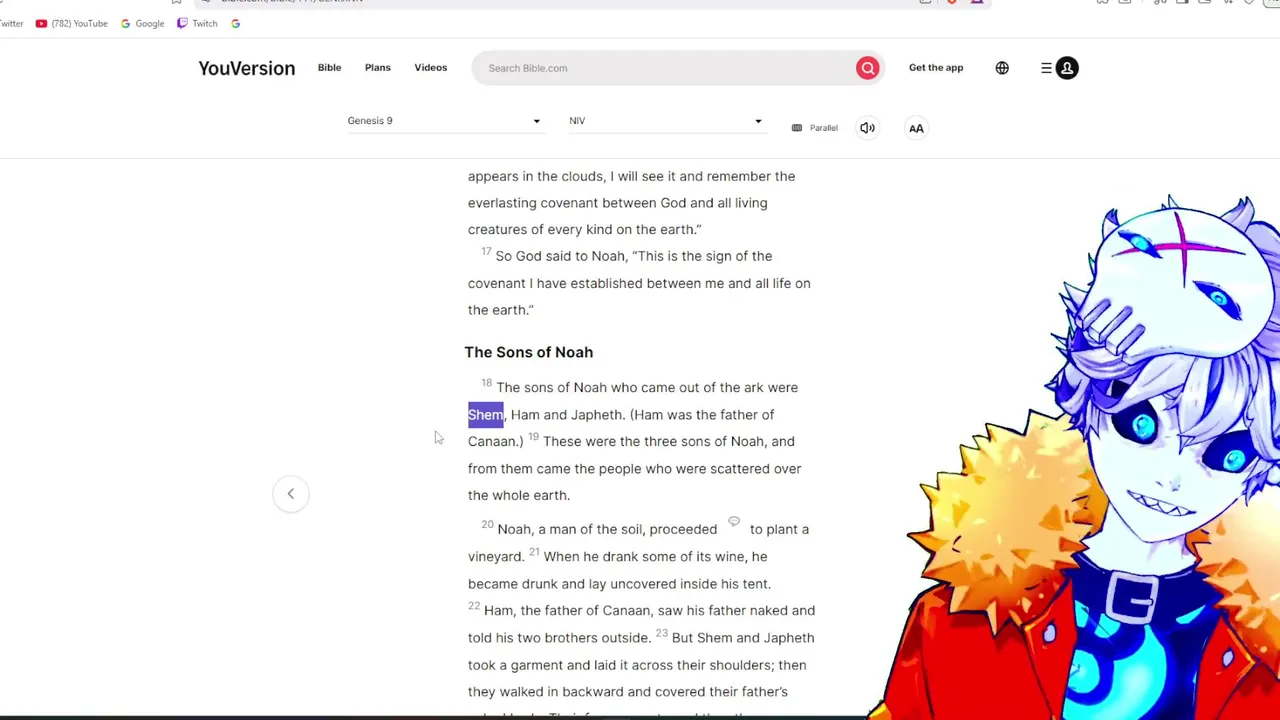The height and width of the screenshot is (720, 1280).
Task: Open the Twitch bookmark
Action: [x=197, y=23]
